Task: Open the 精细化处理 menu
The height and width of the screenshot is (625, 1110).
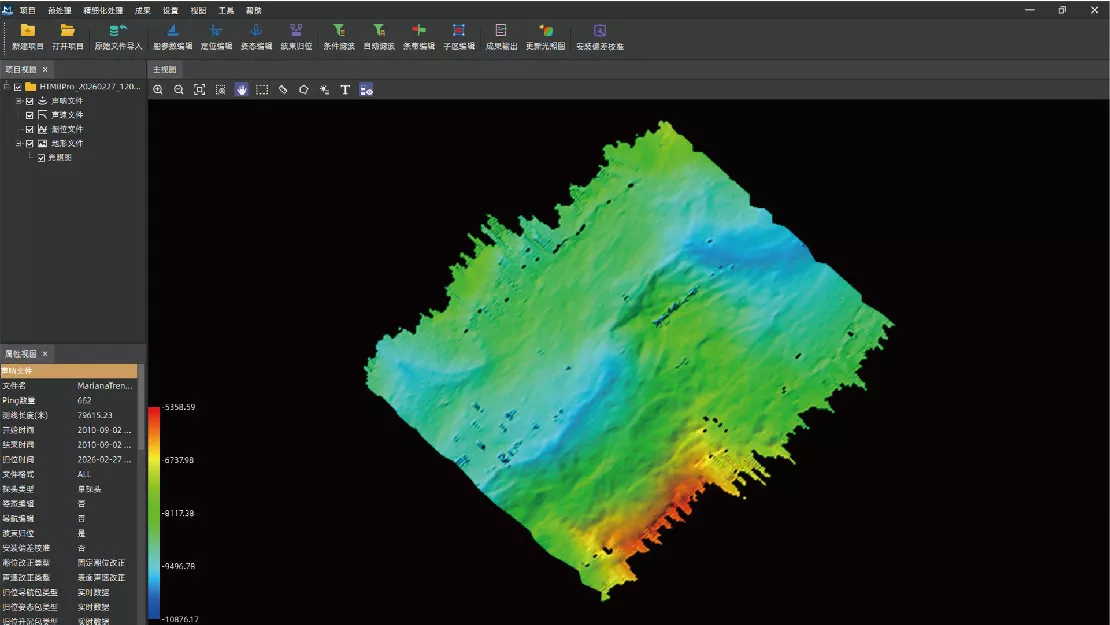Action: tap(103, 11)
